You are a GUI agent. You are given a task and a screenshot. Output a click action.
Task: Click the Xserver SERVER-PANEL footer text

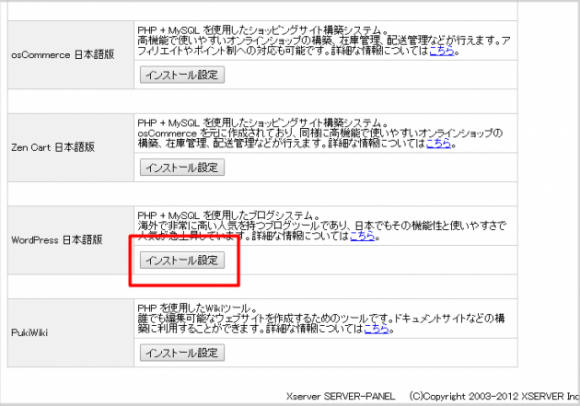(340, 396)
